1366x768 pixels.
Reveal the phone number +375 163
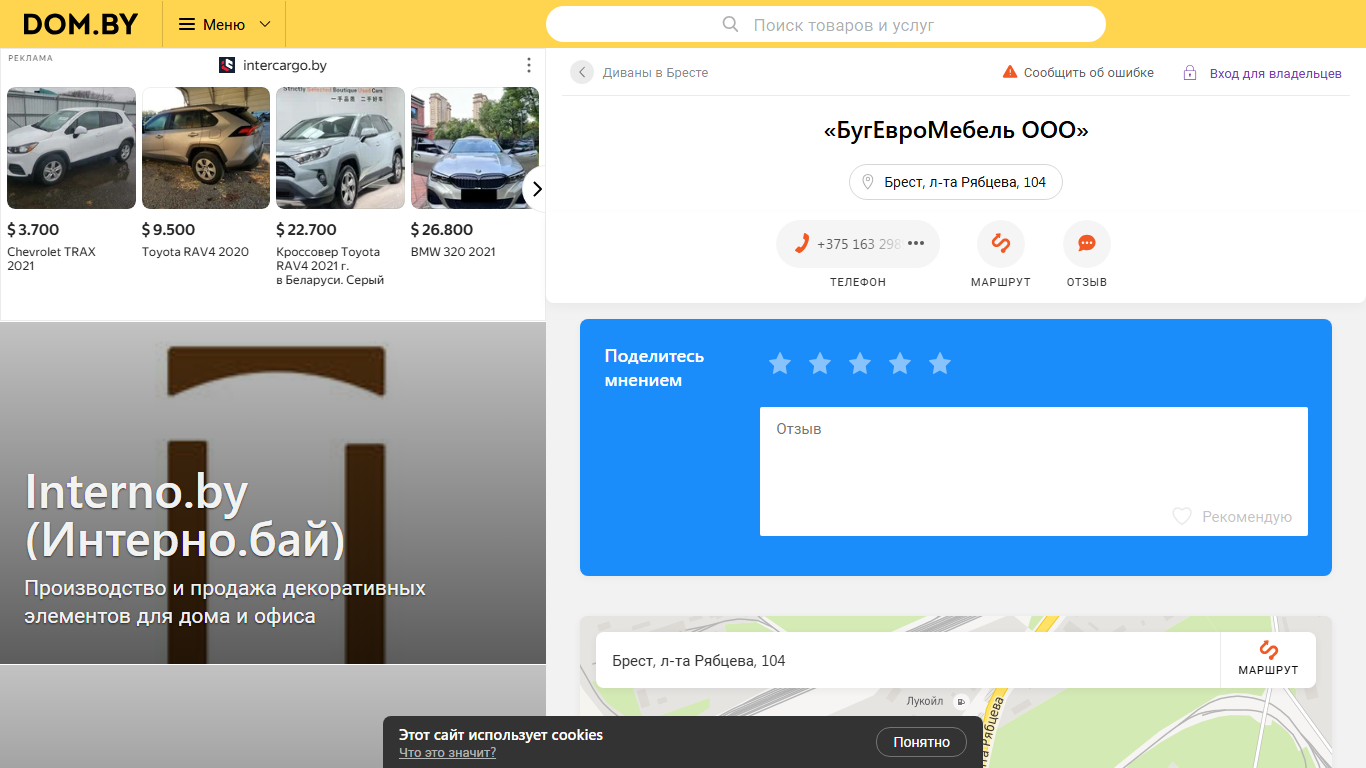point(858,244)
